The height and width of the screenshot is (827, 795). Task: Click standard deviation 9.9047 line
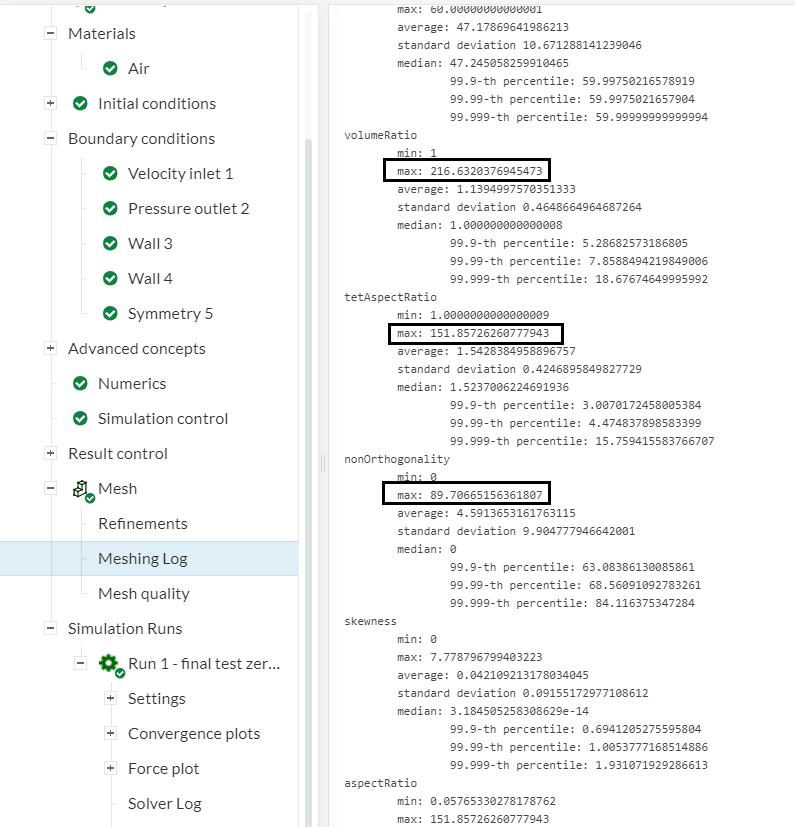(516, 531)
